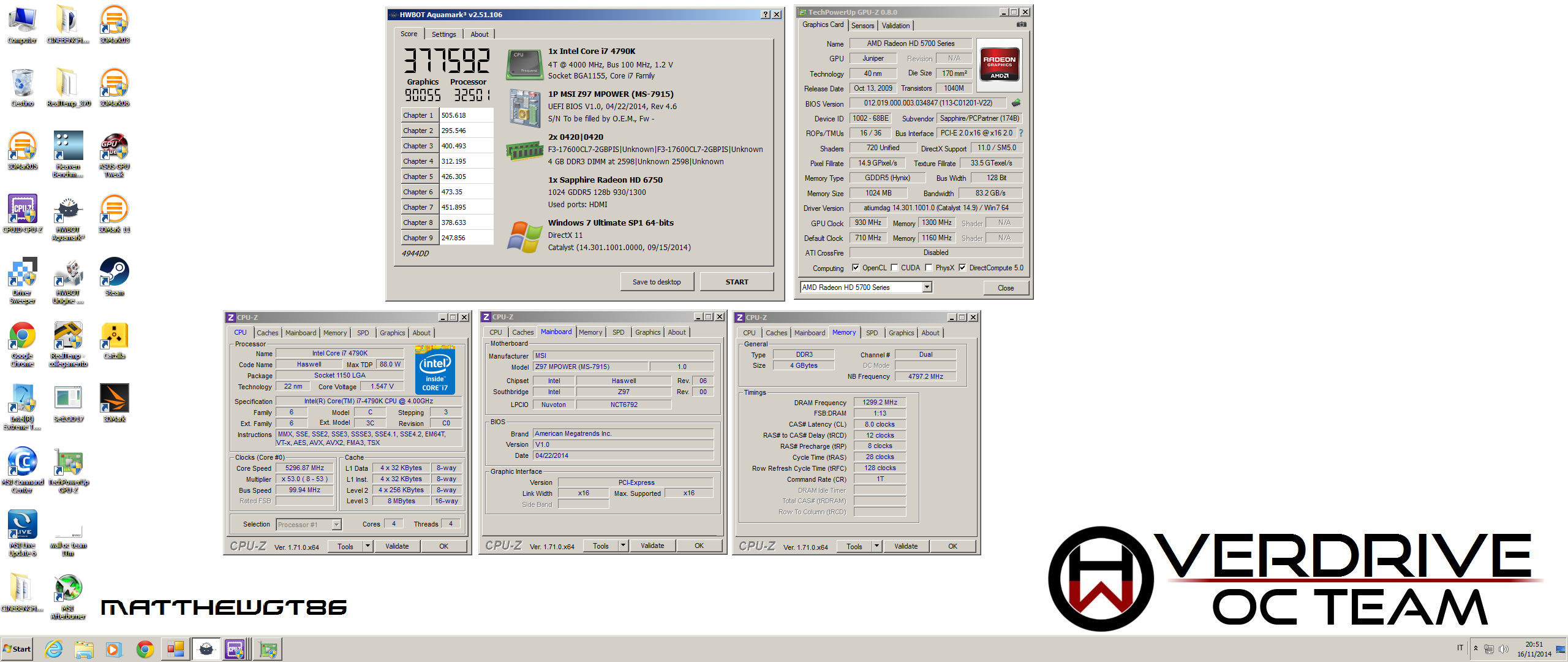Switch to Sensors tab in GPU-Z
This screenshot has width=1568, height=662.
click(x=862, y=26)
